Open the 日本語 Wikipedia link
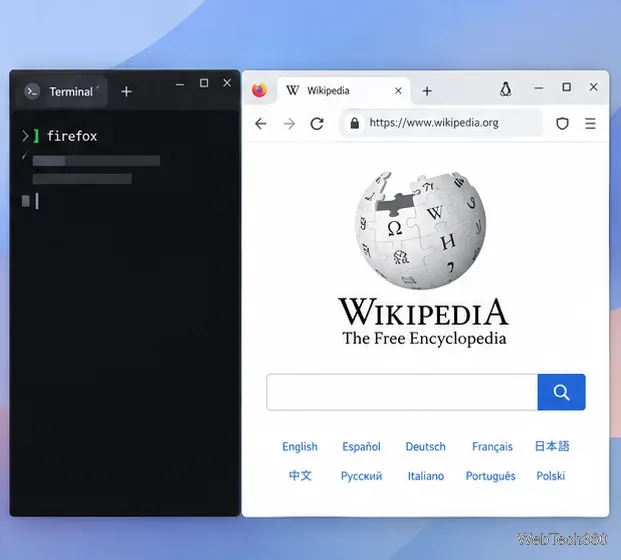Viewport: 621px width, 560px height. (552, 446)
